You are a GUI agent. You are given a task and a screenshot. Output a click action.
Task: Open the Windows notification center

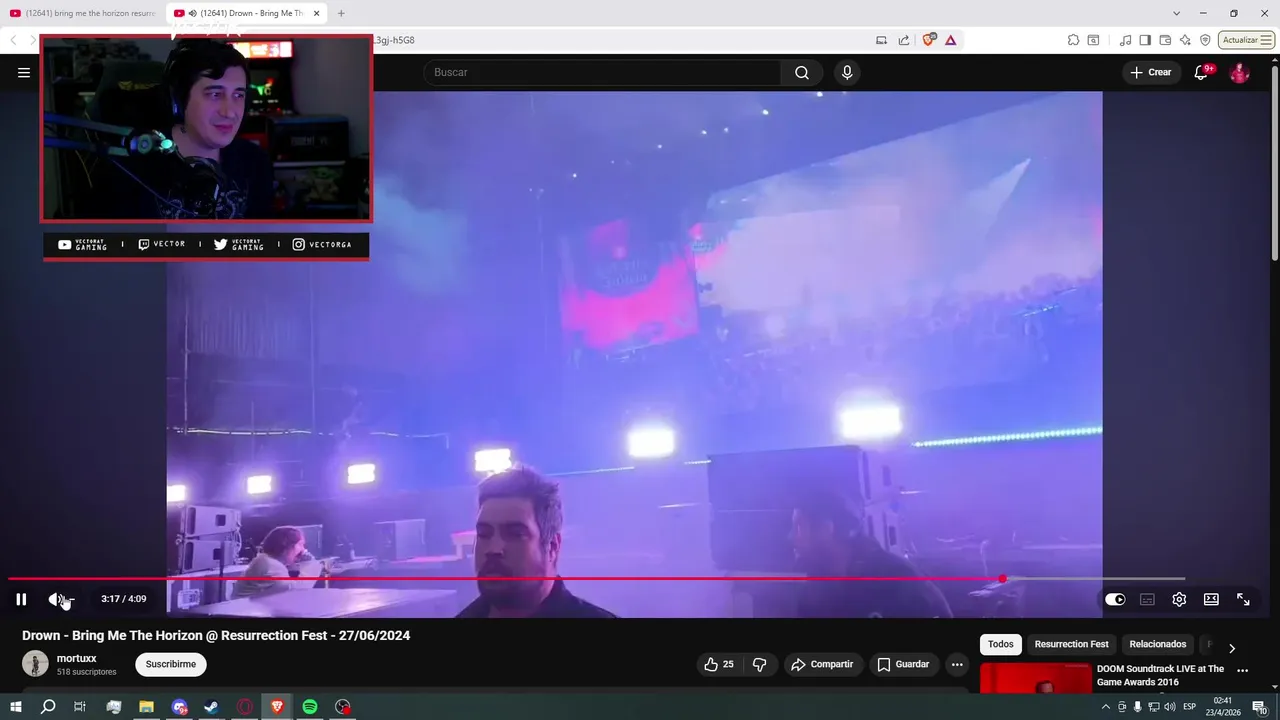(1259, 707)
